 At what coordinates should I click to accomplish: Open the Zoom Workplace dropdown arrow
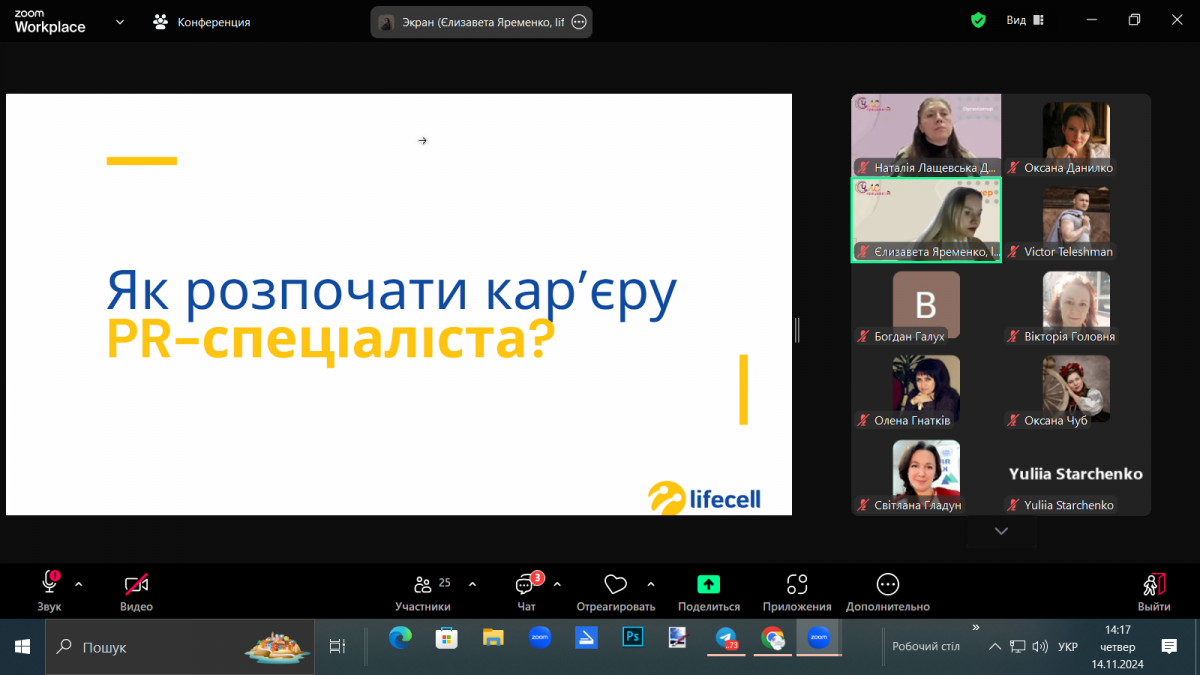(119, 19)
